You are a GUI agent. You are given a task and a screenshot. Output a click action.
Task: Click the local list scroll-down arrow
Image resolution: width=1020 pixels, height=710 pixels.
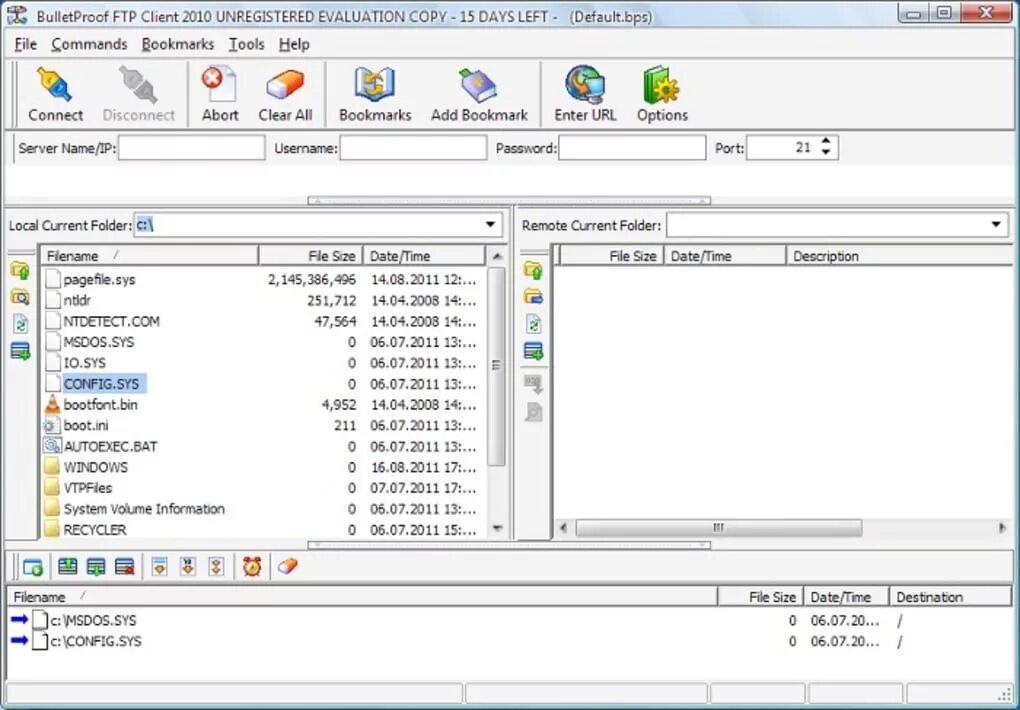497,528
